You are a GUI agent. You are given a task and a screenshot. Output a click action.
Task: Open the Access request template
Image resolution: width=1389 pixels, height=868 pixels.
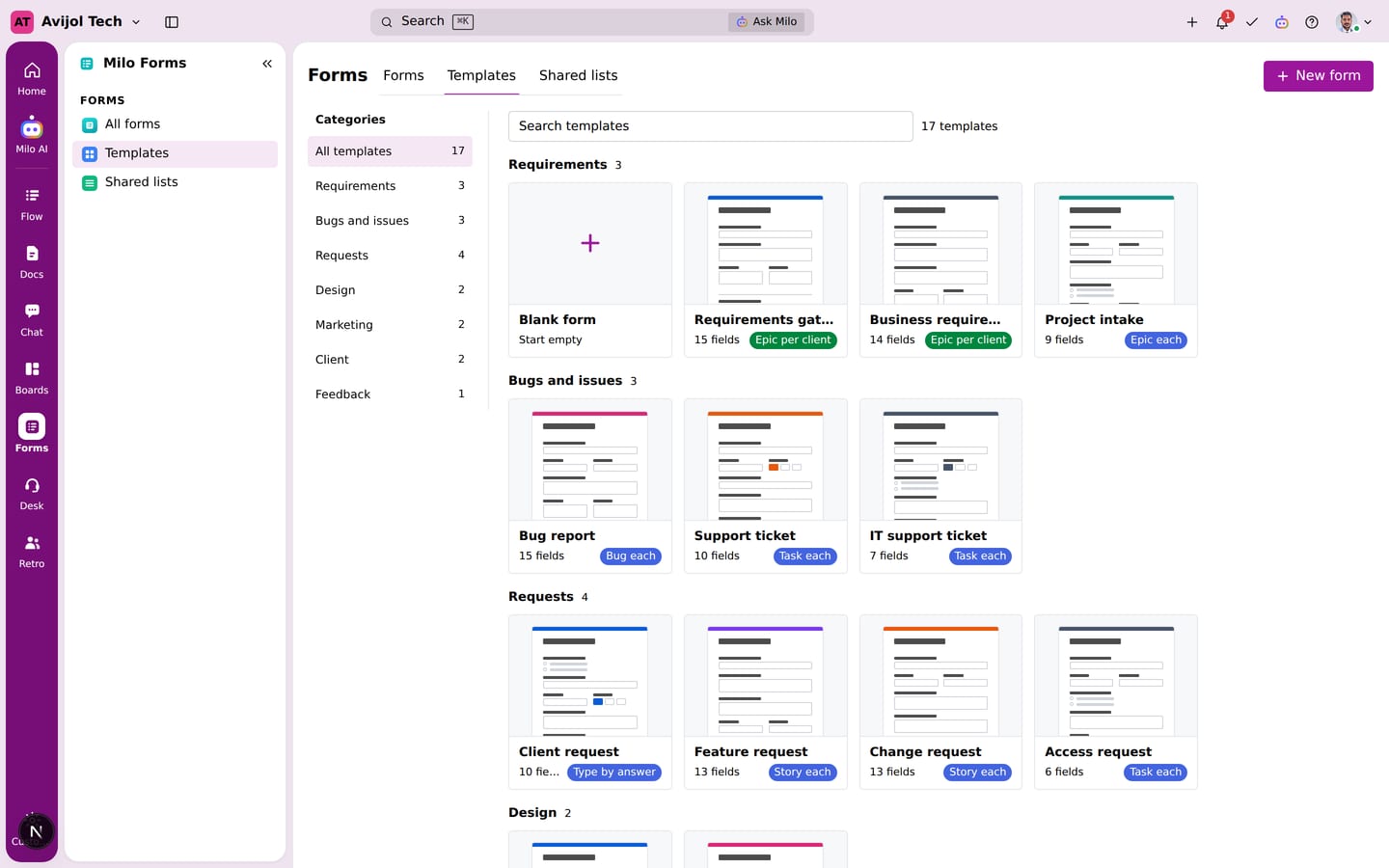coord(1116,702)
